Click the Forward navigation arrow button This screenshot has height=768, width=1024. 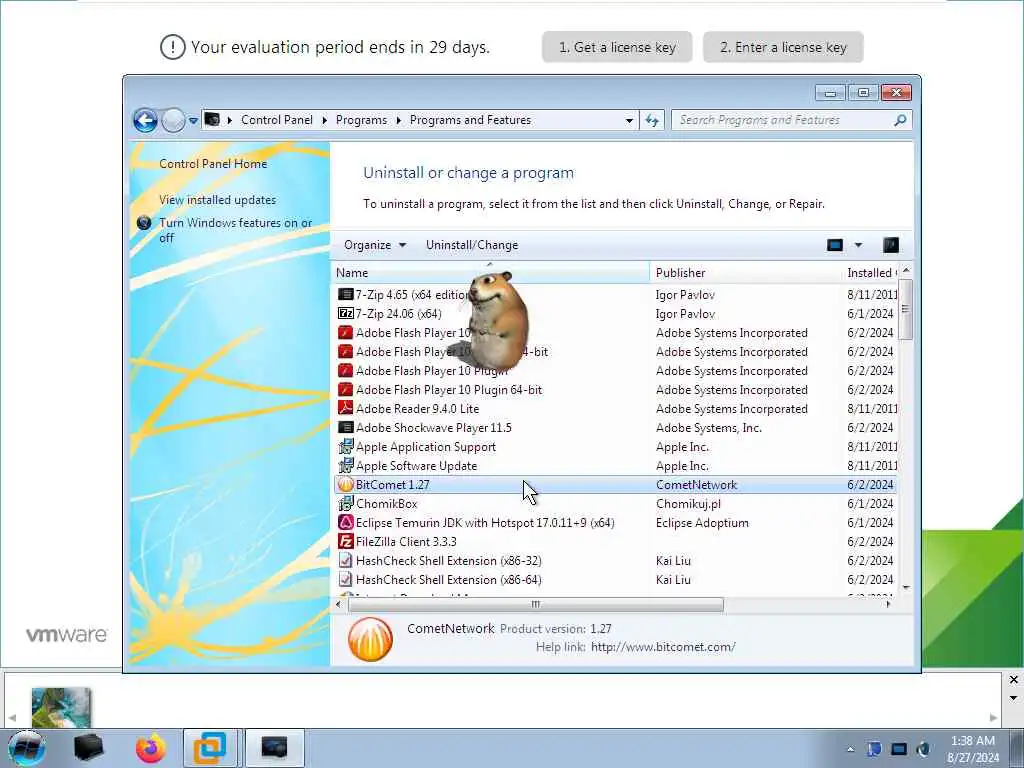tap(172, 120)
